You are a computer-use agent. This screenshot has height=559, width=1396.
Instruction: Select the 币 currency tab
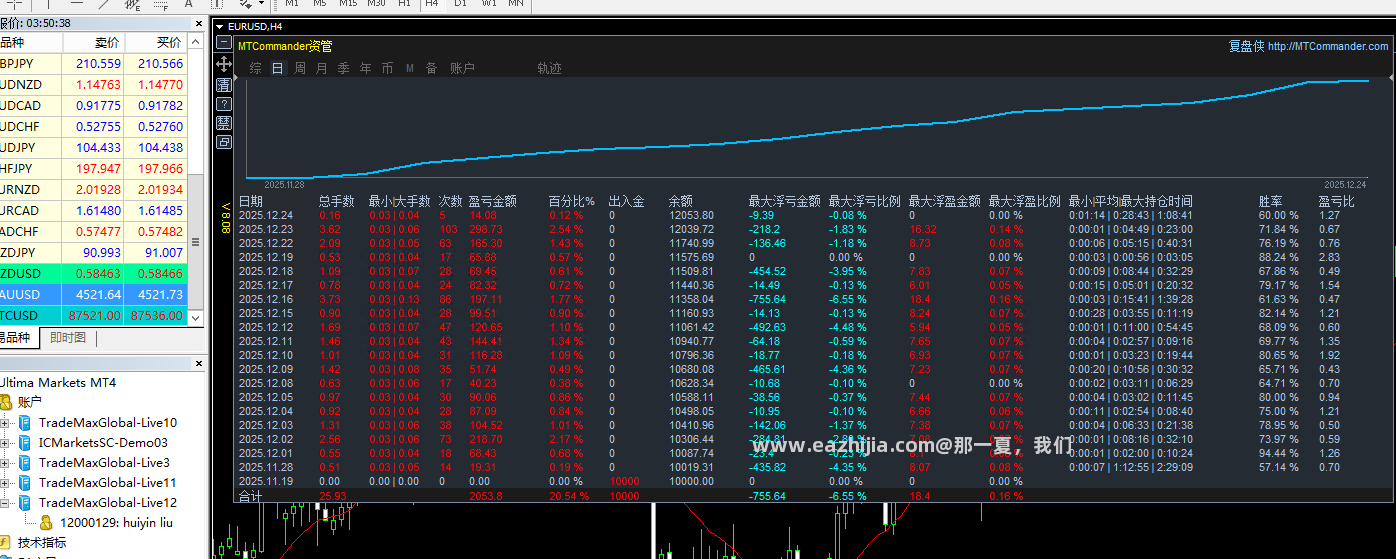388,68
